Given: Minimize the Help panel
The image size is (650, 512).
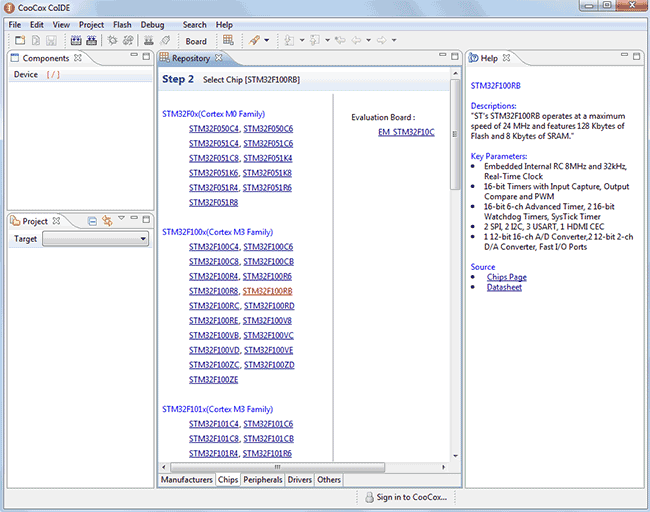Looking at the screenshot, I should point(624,55).
